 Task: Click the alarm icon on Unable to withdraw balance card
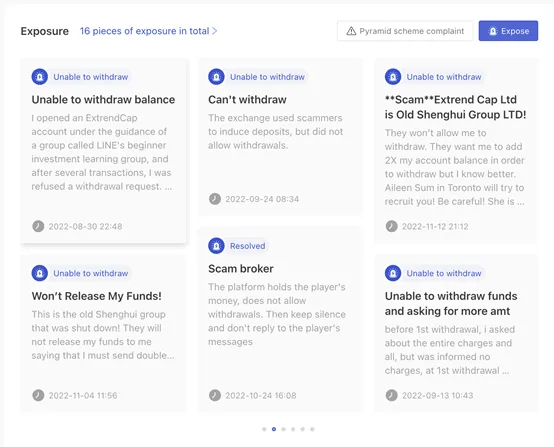40,77
